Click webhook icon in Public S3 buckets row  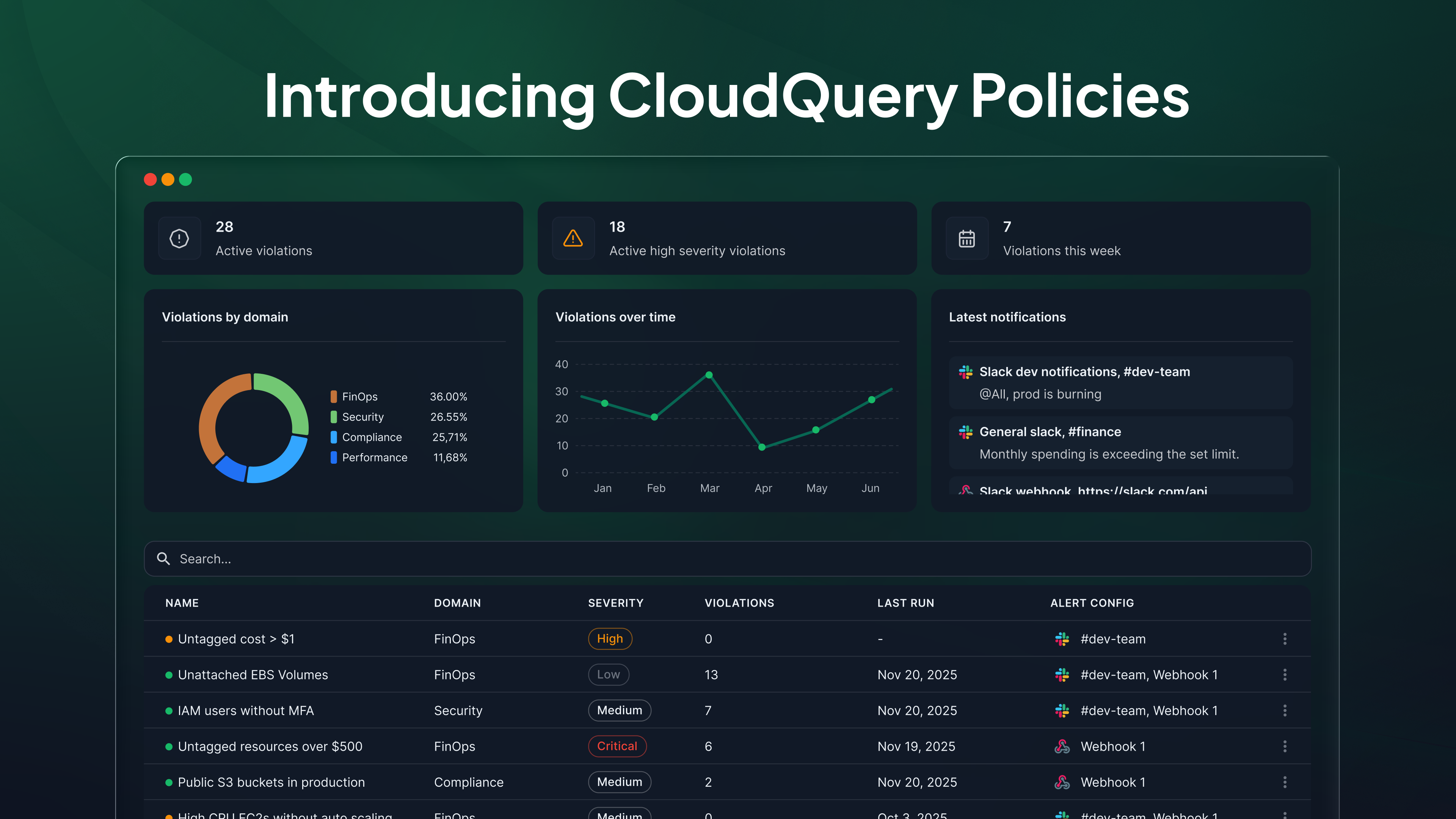tap(1062, 782)
